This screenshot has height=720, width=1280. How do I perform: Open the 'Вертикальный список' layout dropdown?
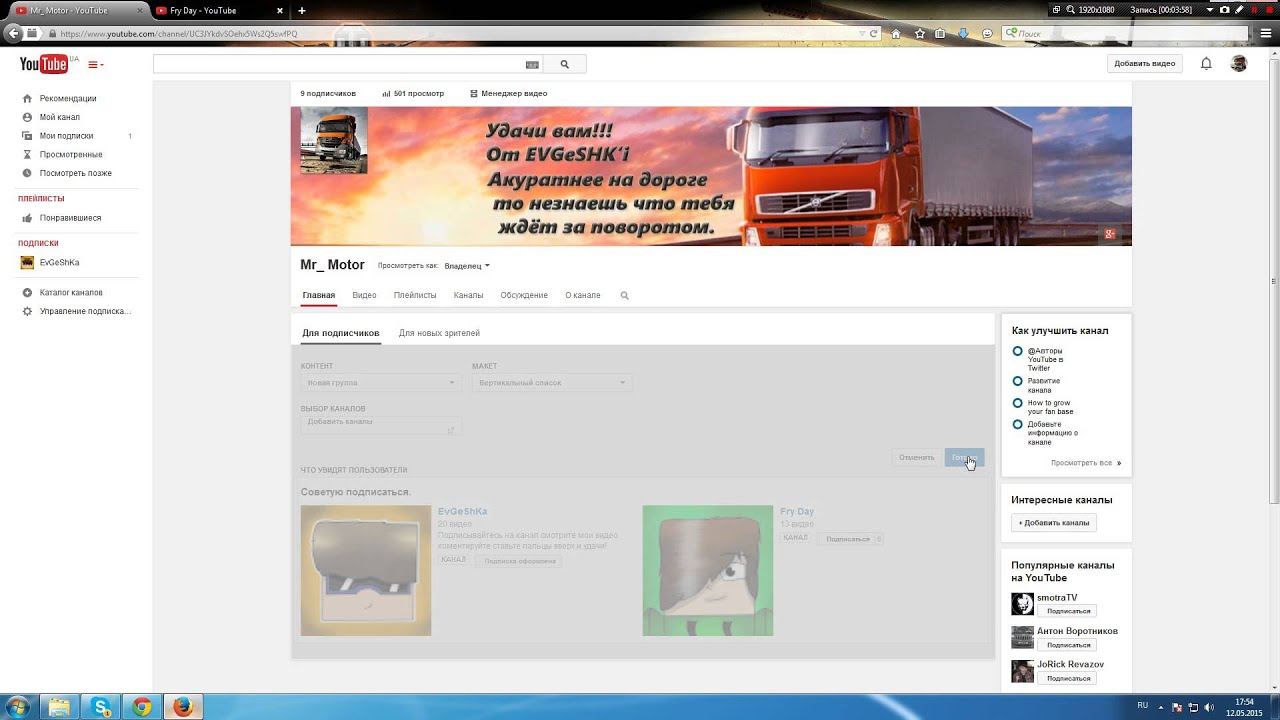552,383
